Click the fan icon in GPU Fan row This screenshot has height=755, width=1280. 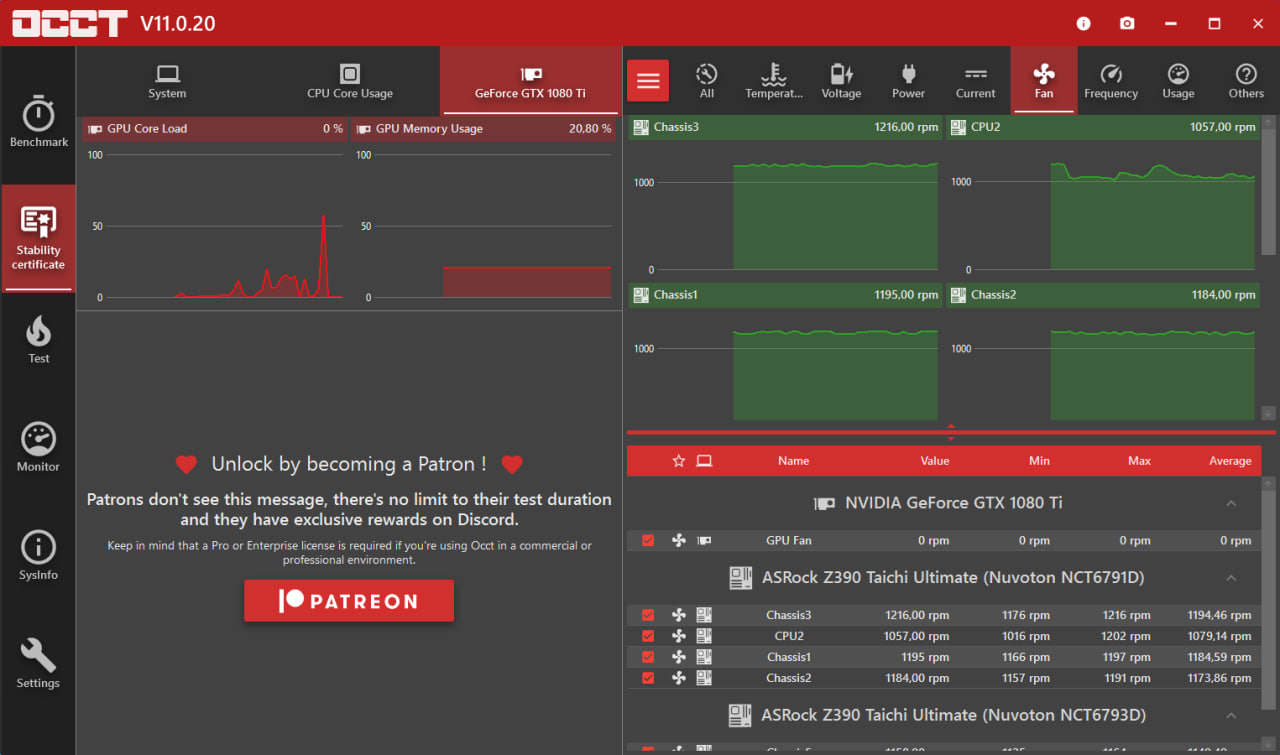point(679,540)
